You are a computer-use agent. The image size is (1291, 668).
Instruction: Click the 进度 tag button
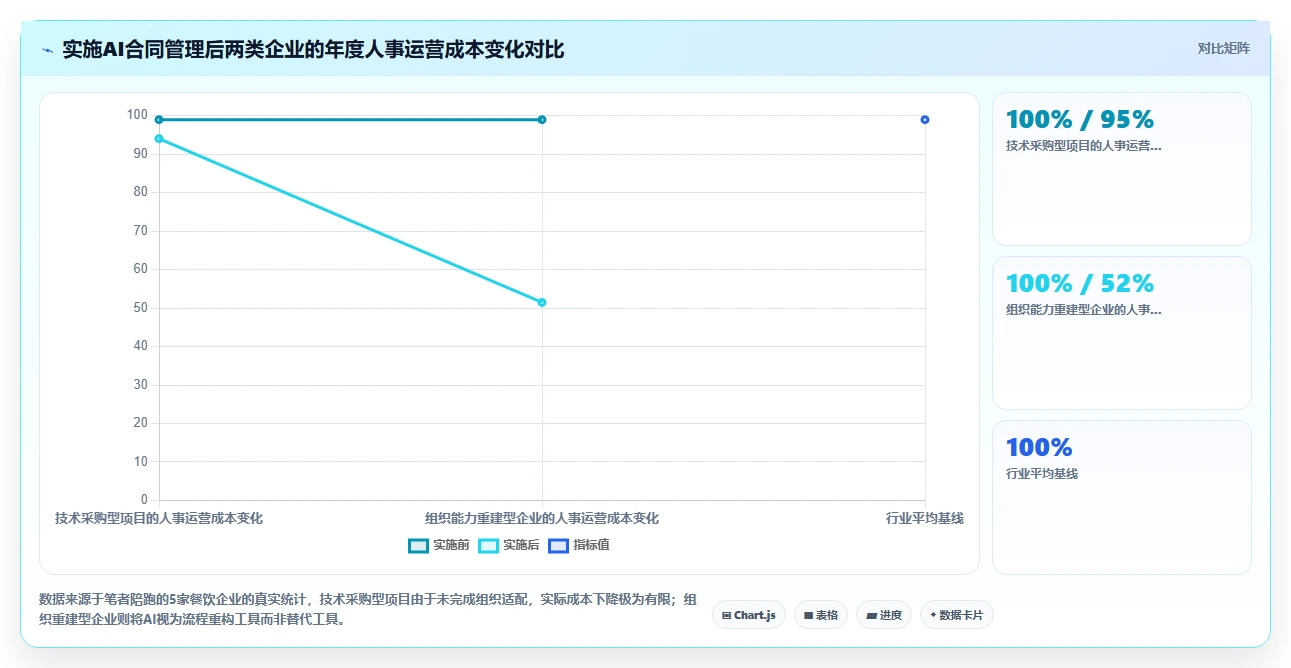pyautogui.click(x=884, y=615)
